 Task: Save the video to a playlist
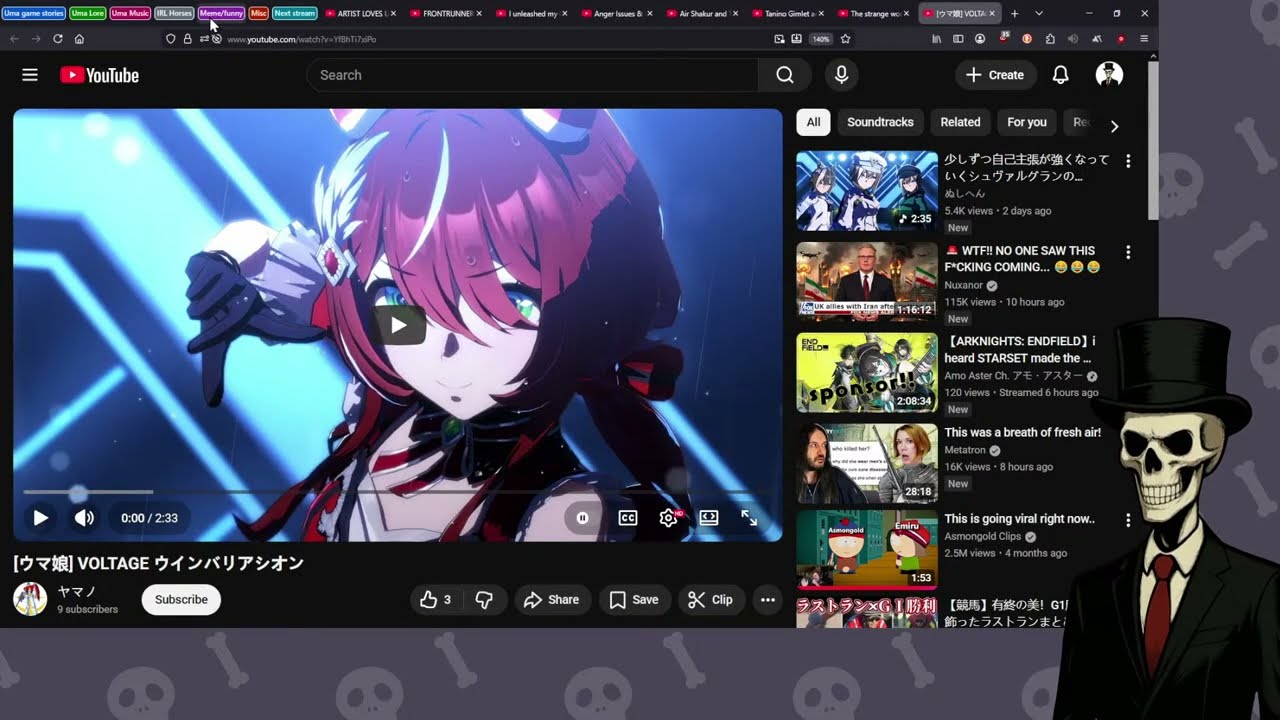[x=634, y=600]
